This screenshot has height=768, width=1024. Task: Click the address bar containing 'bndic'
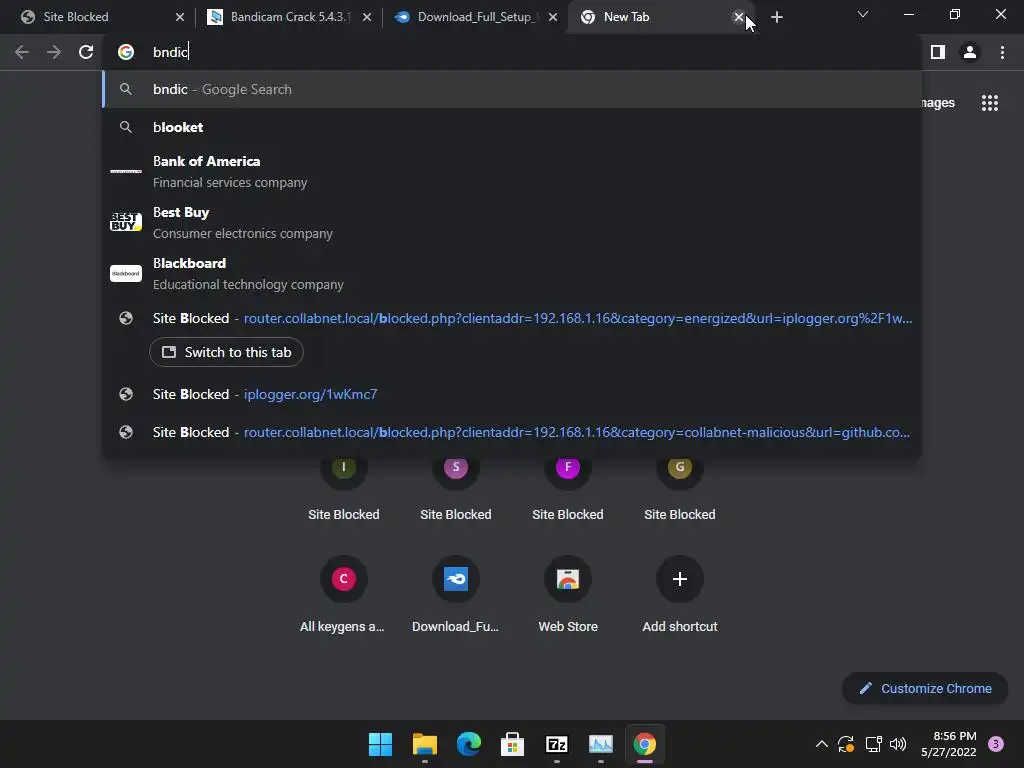(x=512, y=52)
